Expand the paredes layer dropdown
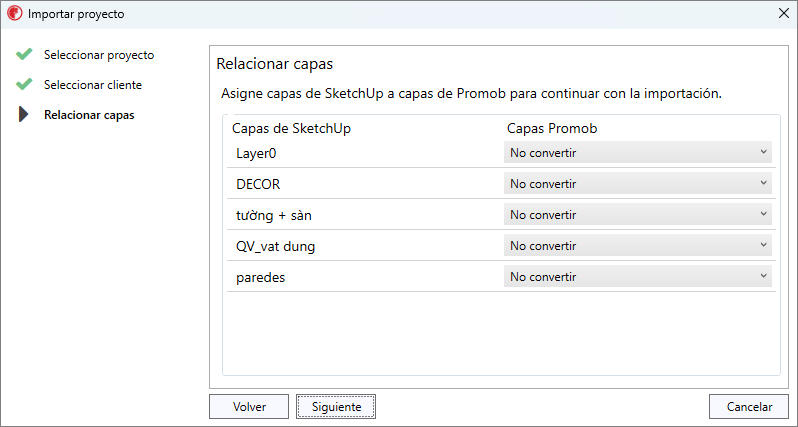 pos(638,277)
